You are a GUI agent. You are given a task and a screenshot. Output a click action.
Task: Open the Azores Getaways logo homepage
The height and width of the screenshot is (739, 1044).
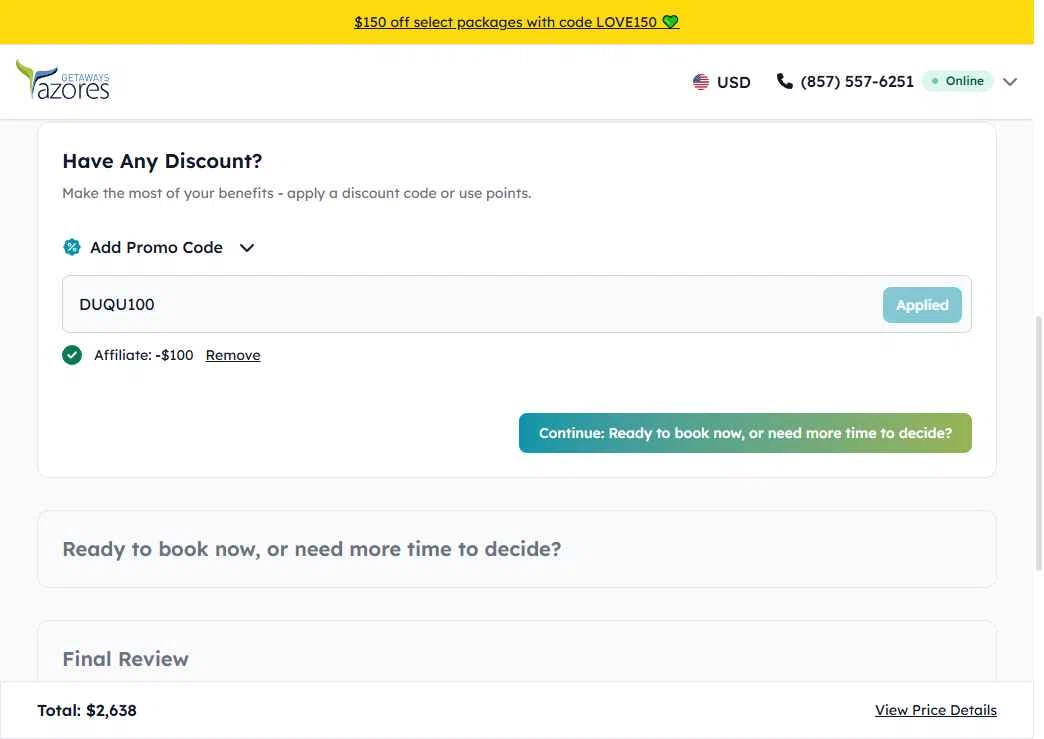[63, 80]
